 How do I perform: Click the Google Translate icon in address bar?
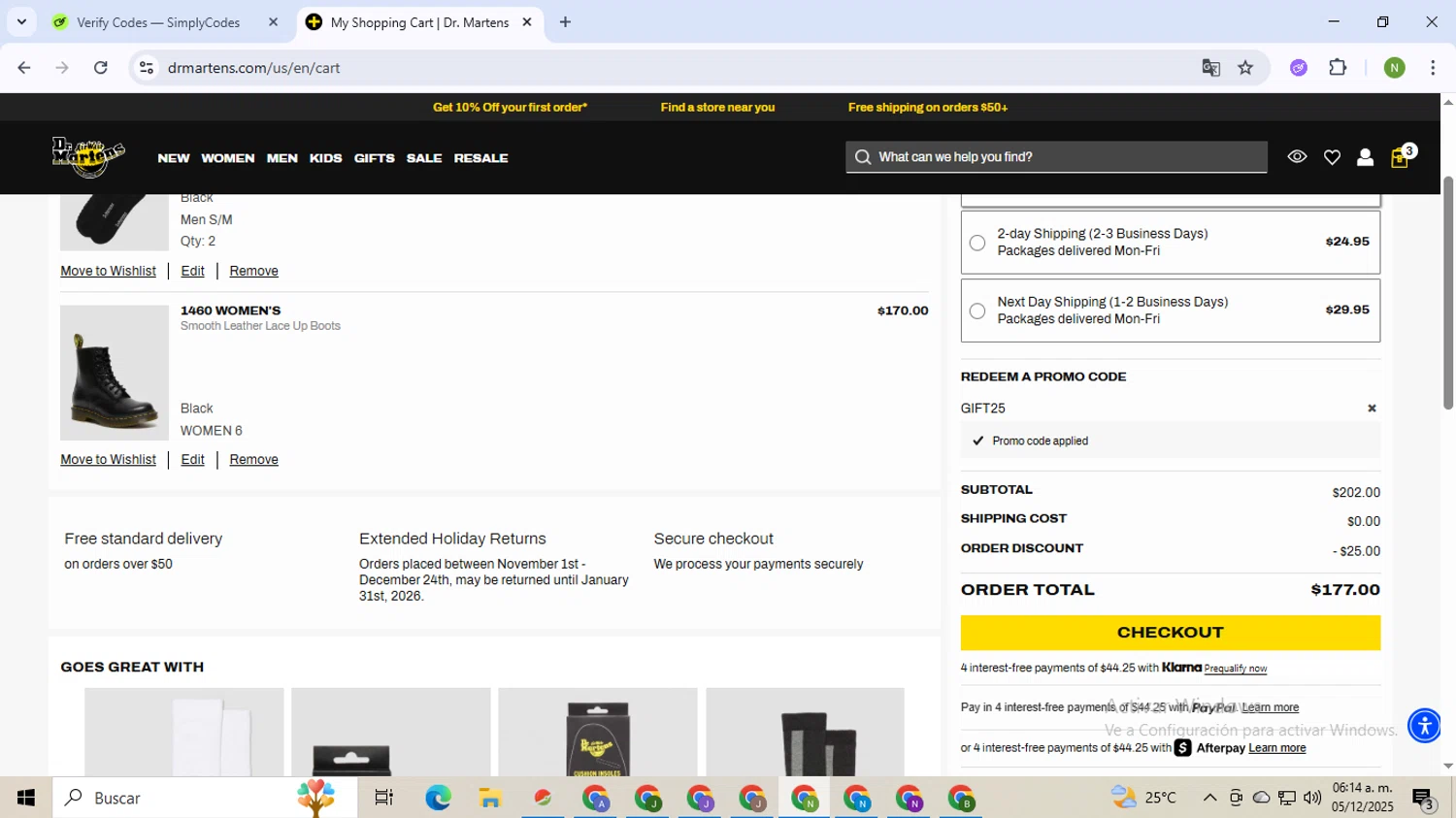1210,68
